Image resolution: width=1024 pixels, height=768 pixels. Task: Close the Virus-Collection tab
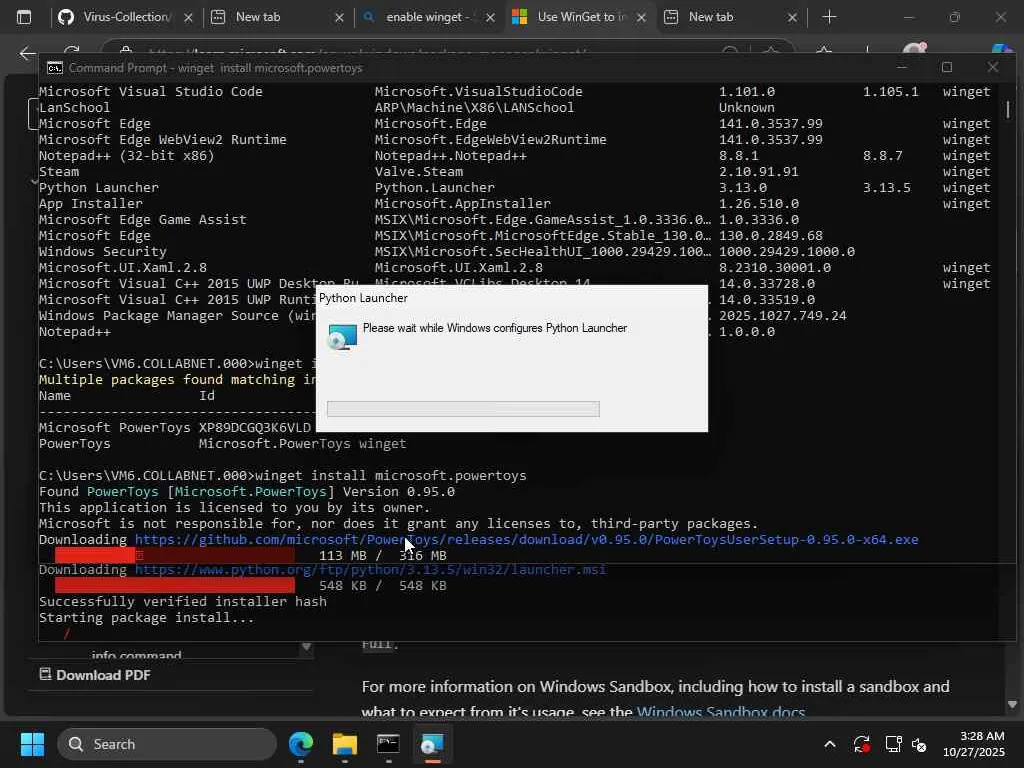tap(188, 18)
